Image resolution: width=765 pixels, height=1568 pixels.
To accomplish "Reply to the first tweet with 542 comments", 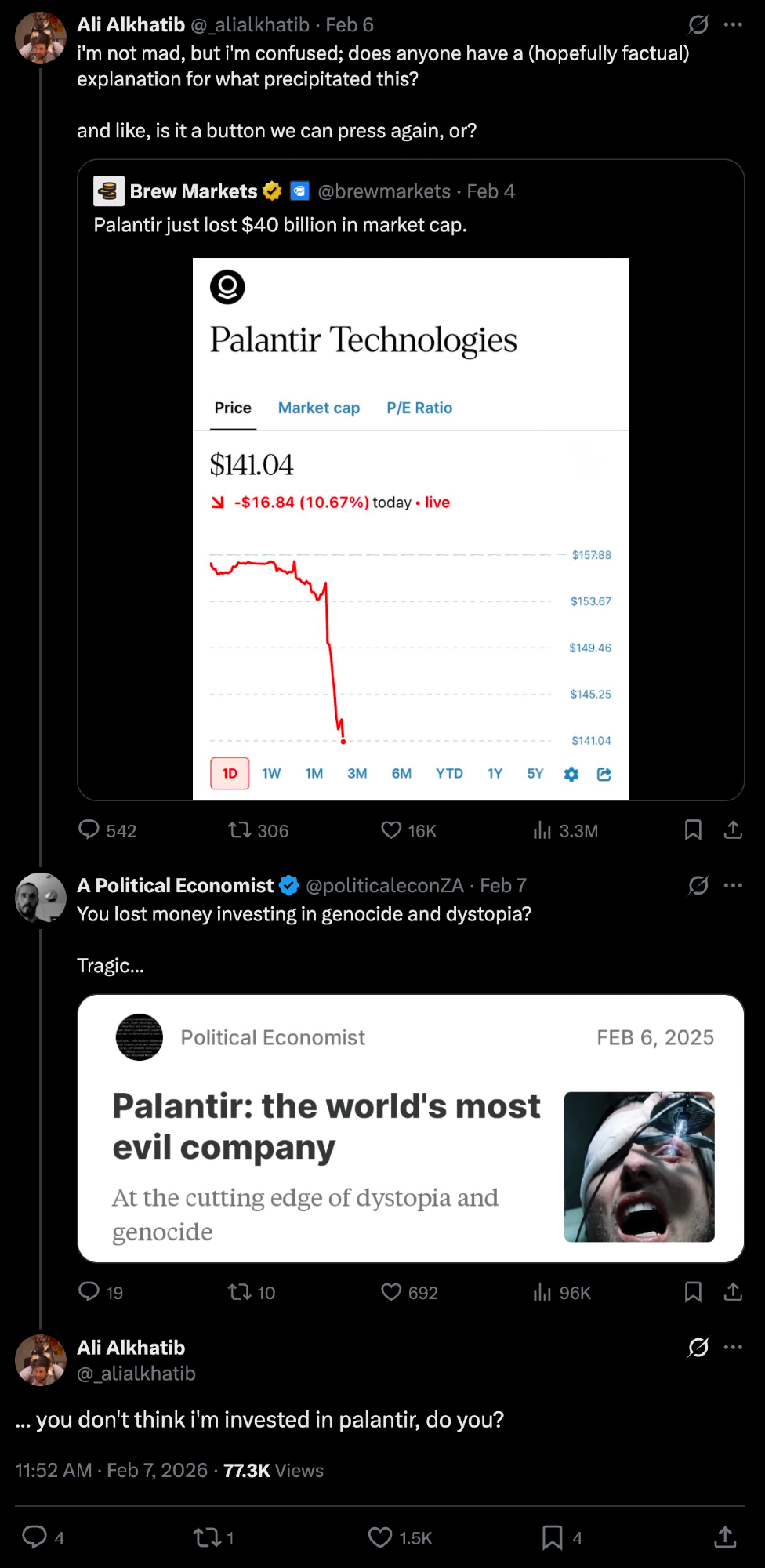I will click(89, 830).
